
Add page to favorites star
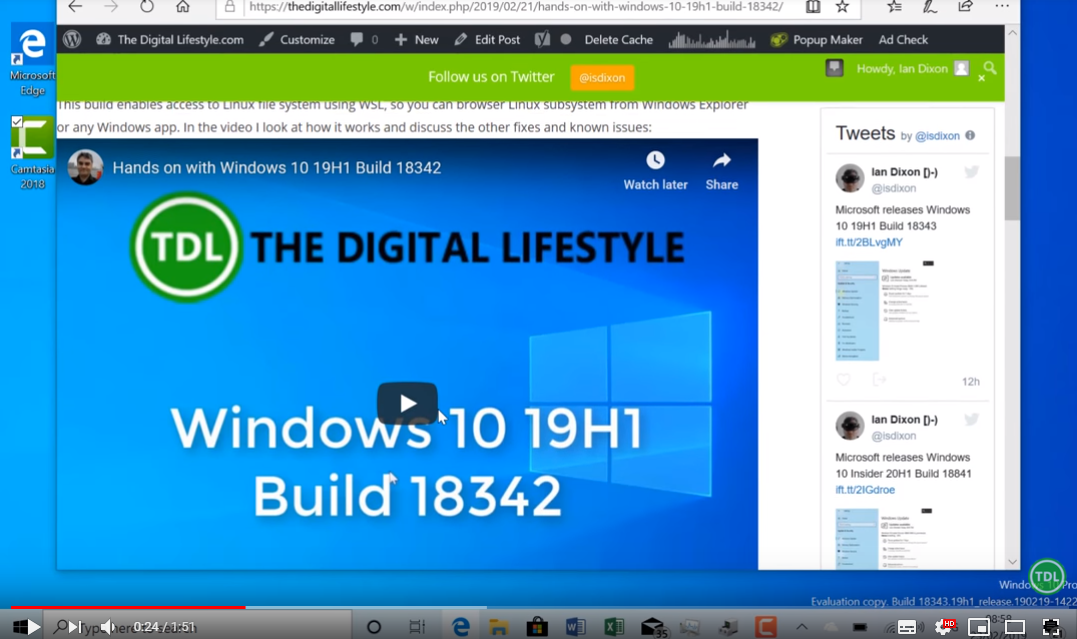click(842, 7)
